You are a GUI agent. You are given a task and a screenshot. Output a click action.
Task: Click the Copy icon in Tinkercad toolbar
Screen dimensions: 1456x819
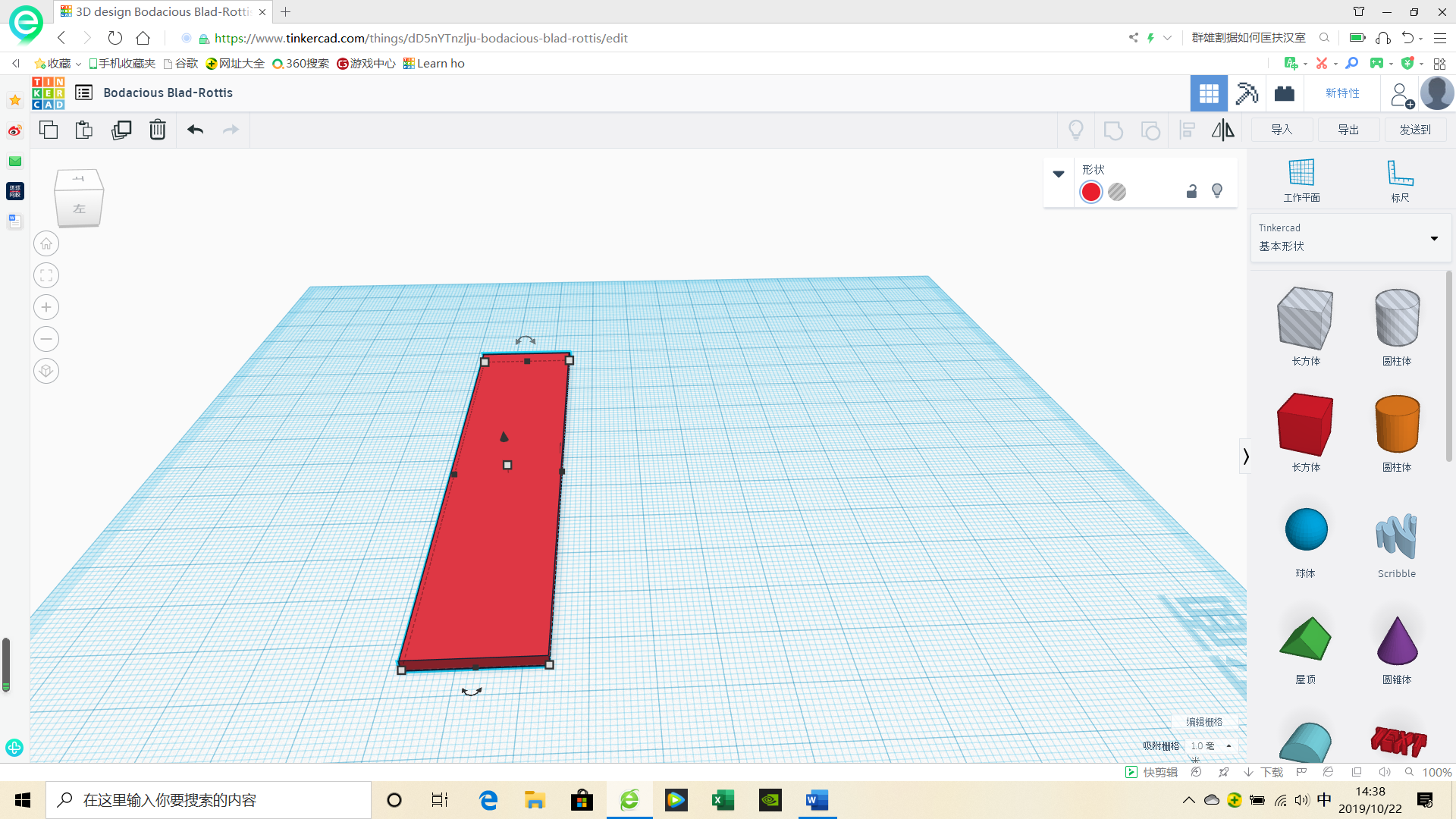(x=49, y=130)
